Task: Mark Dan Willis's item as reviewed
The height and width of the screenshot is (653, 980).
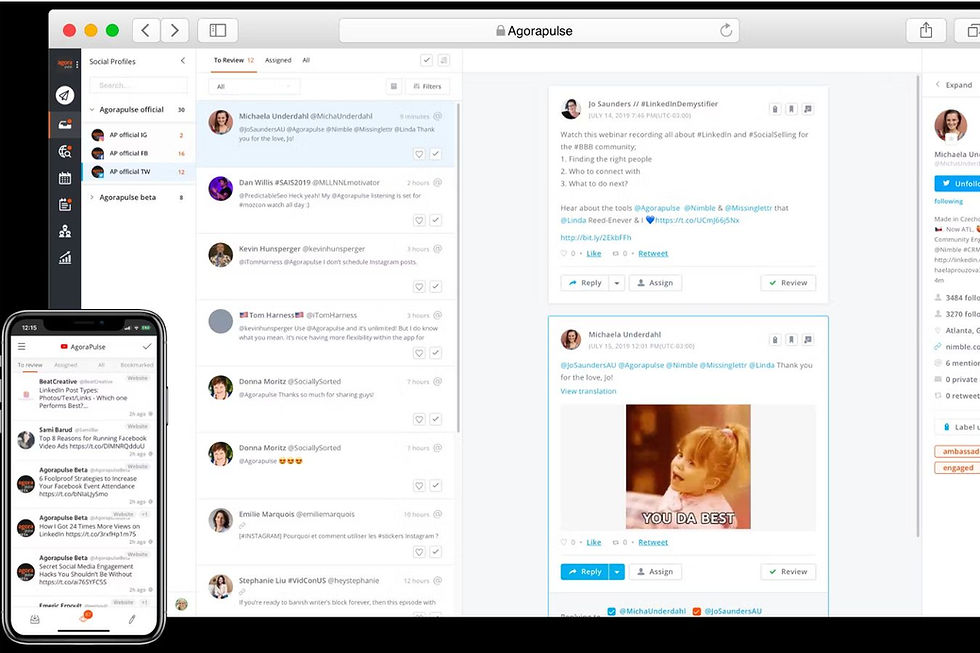Action: 436,220
